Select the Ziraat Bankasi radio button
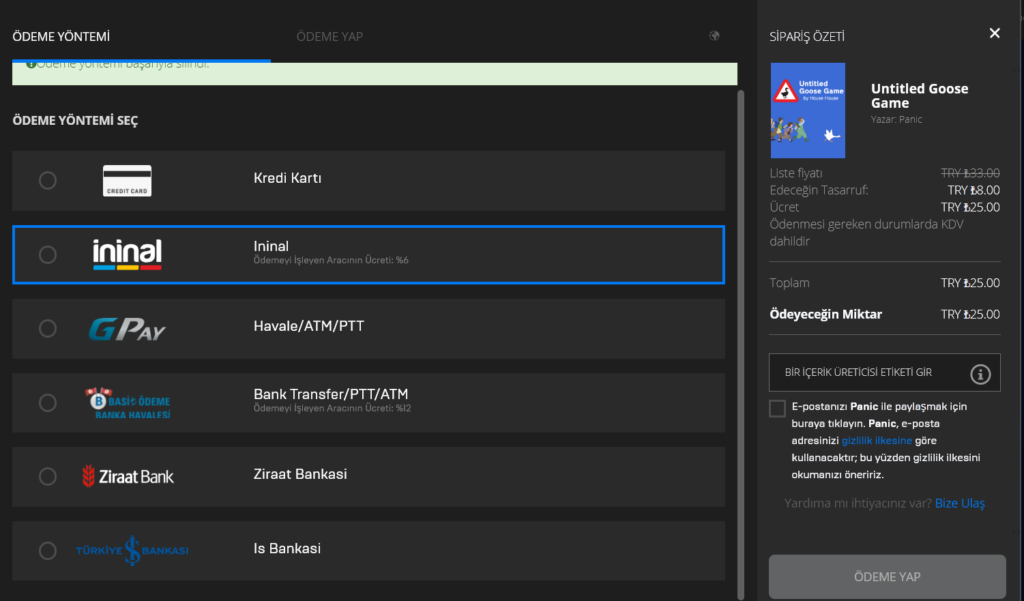 pyautogui.click(x=48, y=476)
